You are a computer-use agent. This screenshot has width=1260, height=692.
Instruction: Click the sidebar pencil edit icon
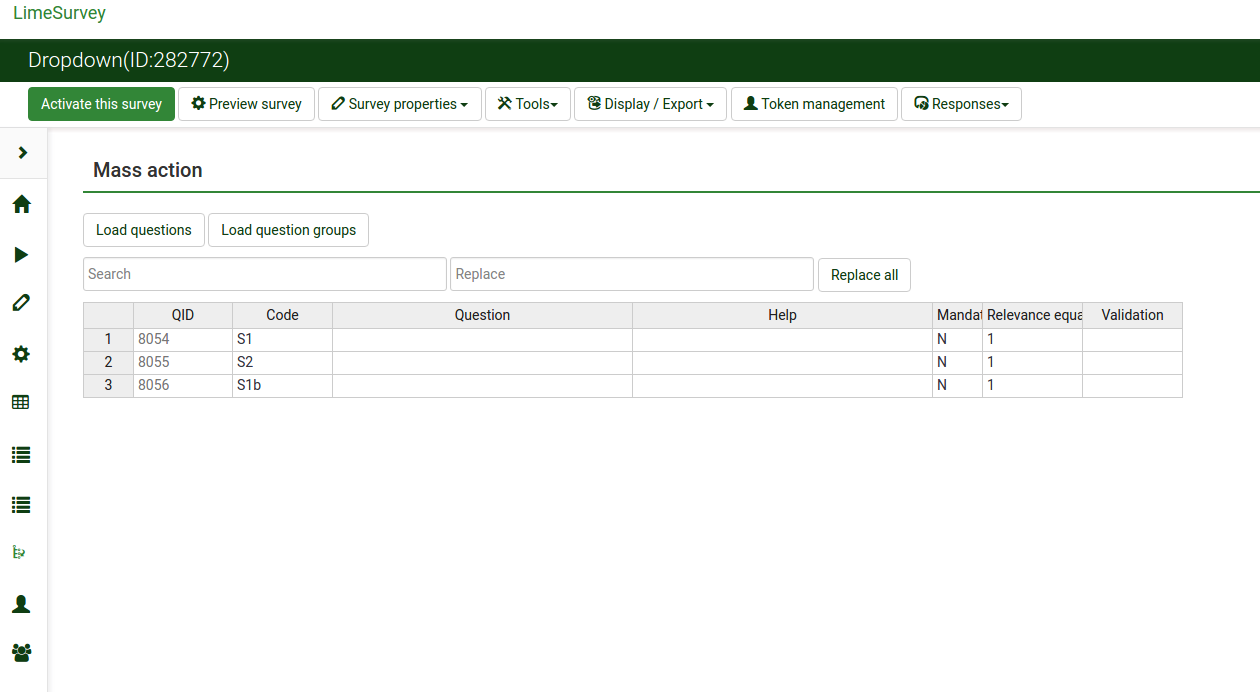21,303
